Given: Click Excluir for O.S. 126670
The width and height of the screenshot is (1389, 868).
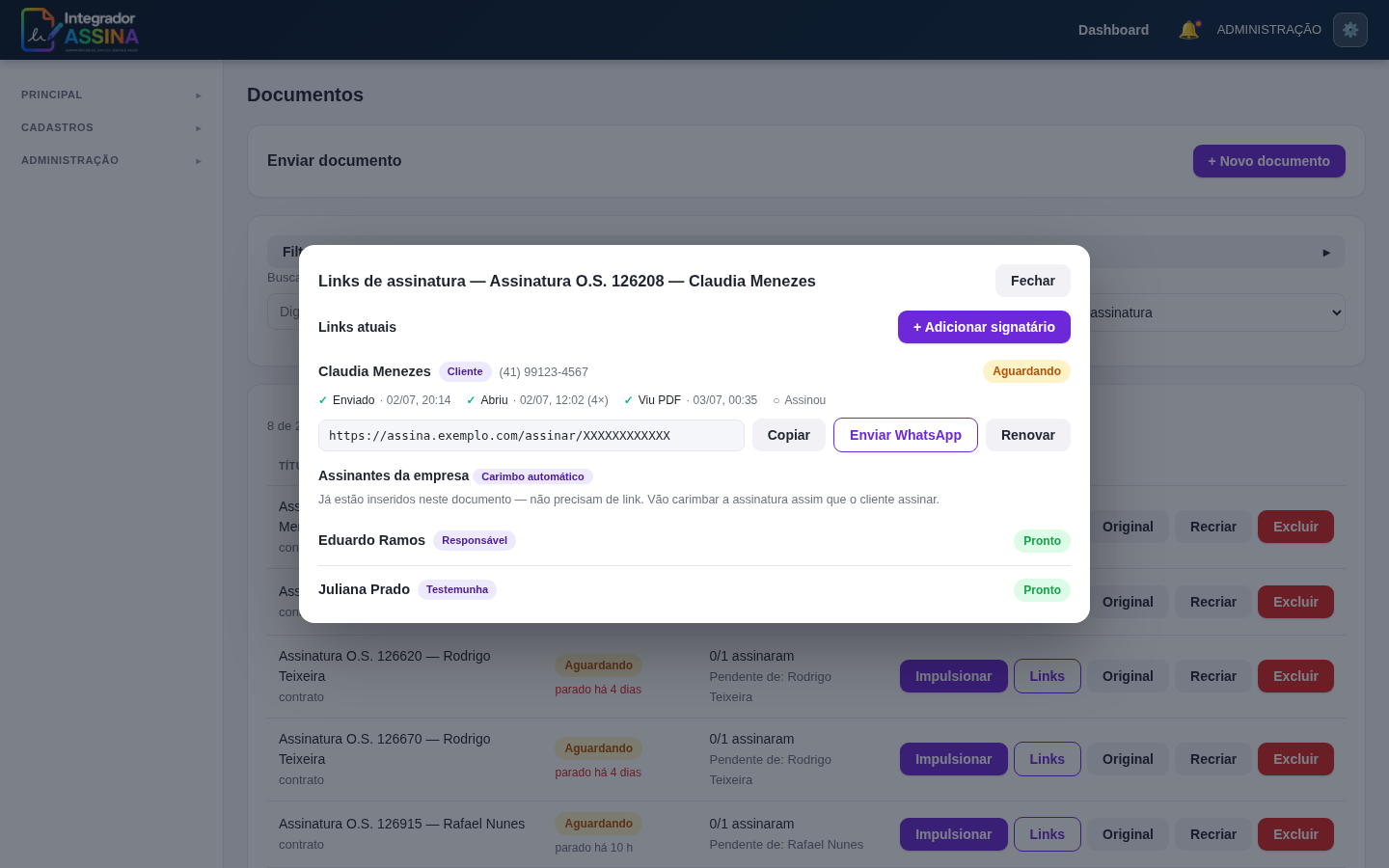Looking at the screenshot, I should coord(1295,759).
